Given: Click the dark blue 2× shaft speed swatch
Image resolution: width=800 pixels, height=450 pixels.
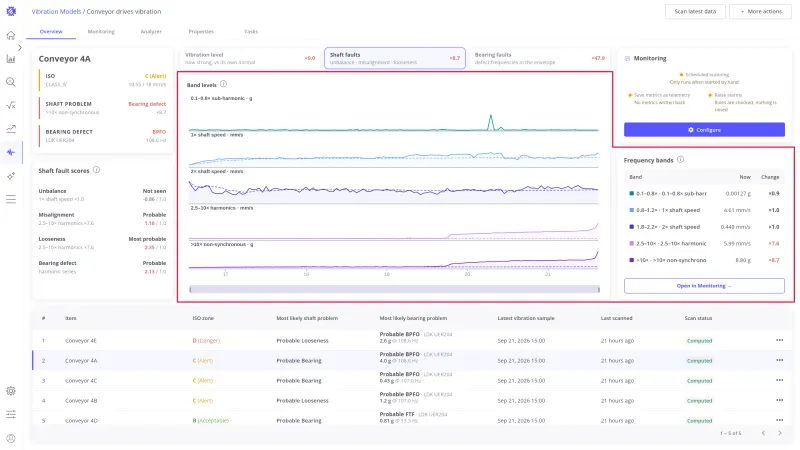Looking at the screenshot, I should [632, 227].
